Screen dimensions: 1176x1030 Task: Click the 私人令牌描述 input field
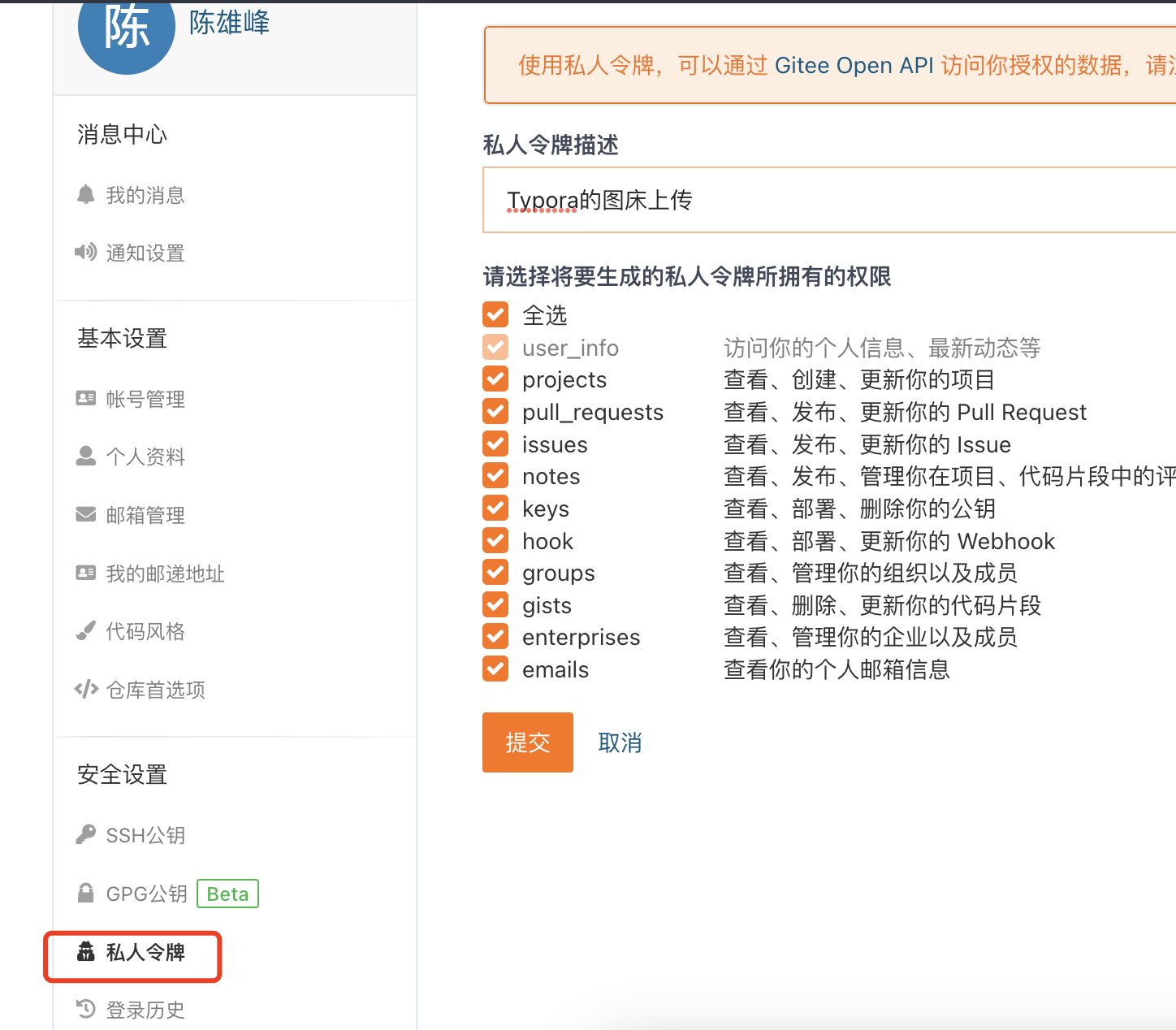829,200
